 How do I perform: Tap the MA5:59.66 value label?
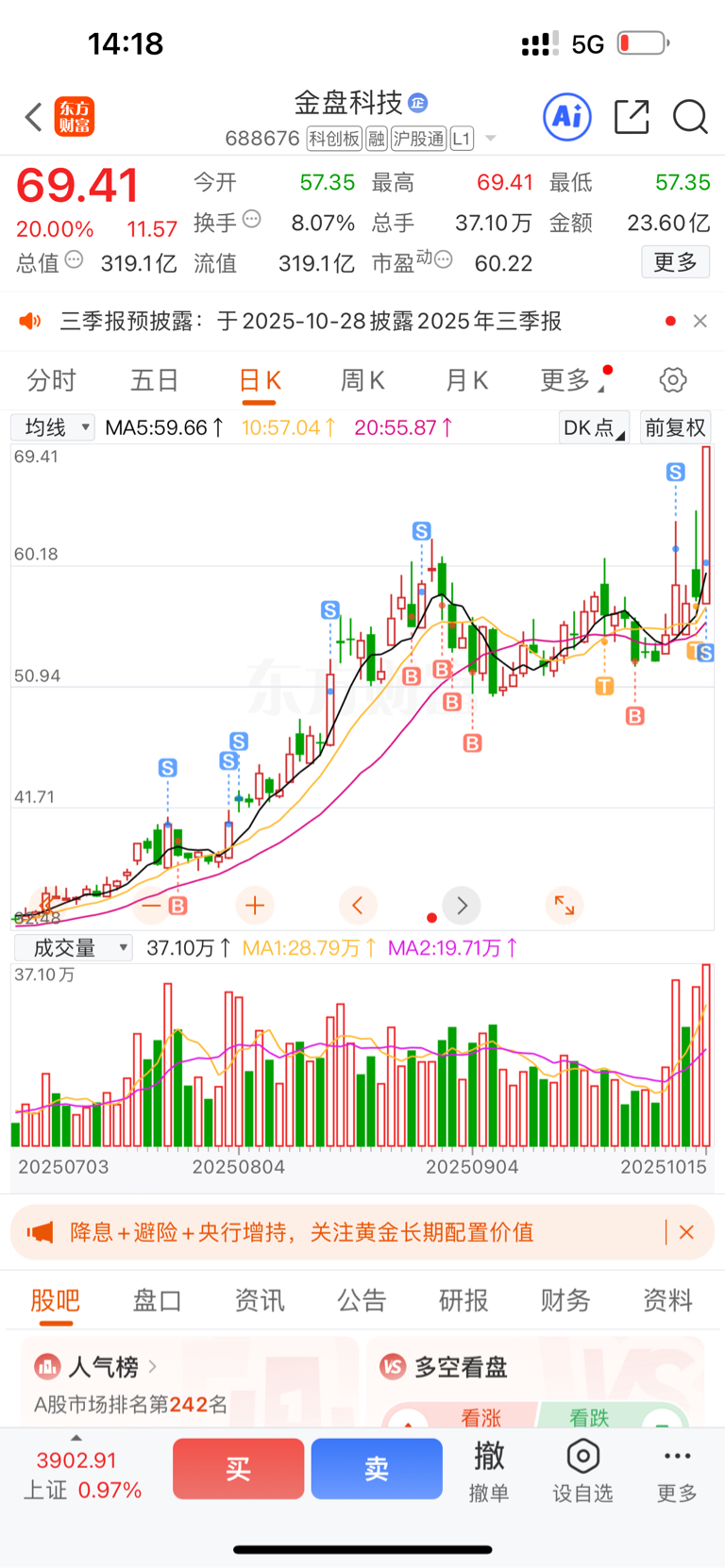164,427
